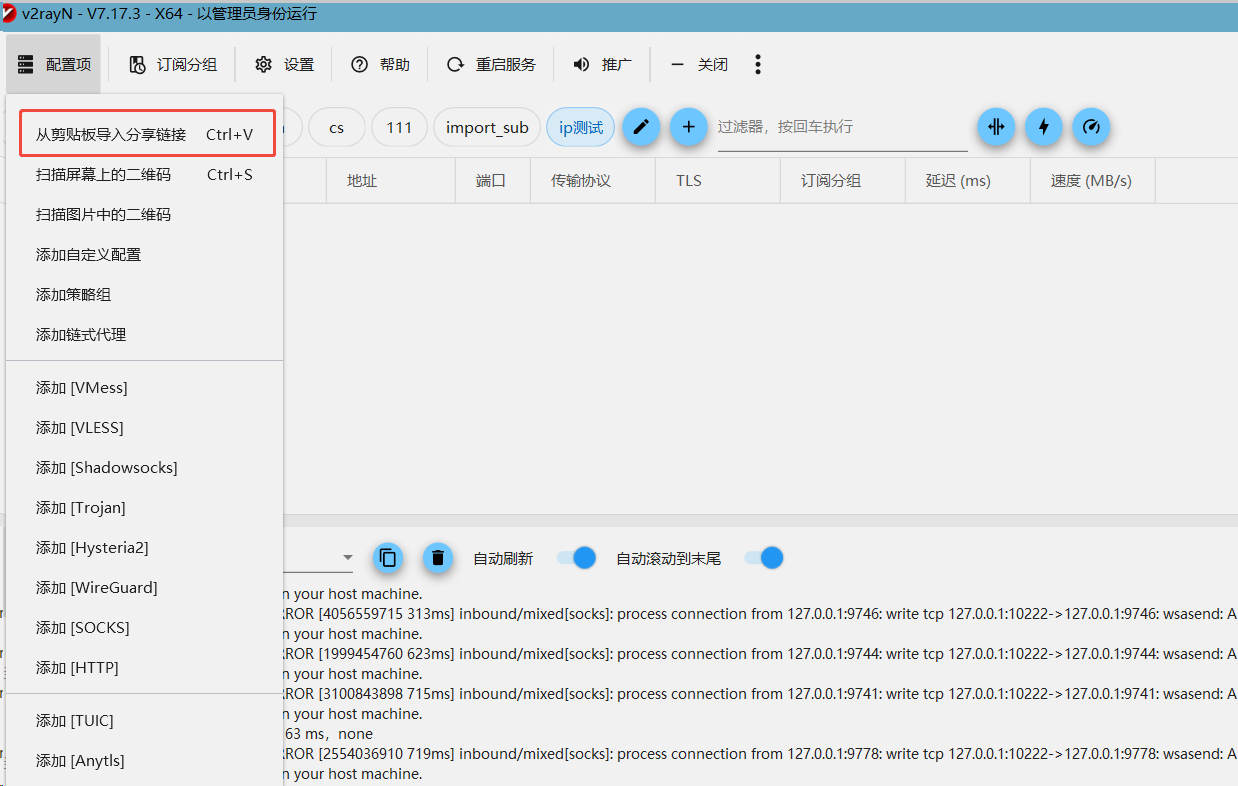This screenshot has width=1238, height=786.
Task: Click 重启服务 to restart service
Action: 491,65
